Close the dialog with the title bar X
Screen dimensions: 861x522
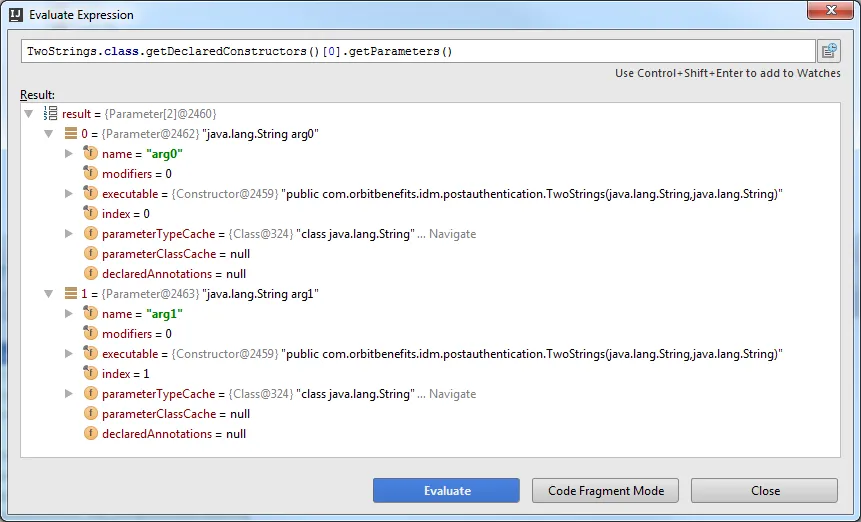[830, 10]
